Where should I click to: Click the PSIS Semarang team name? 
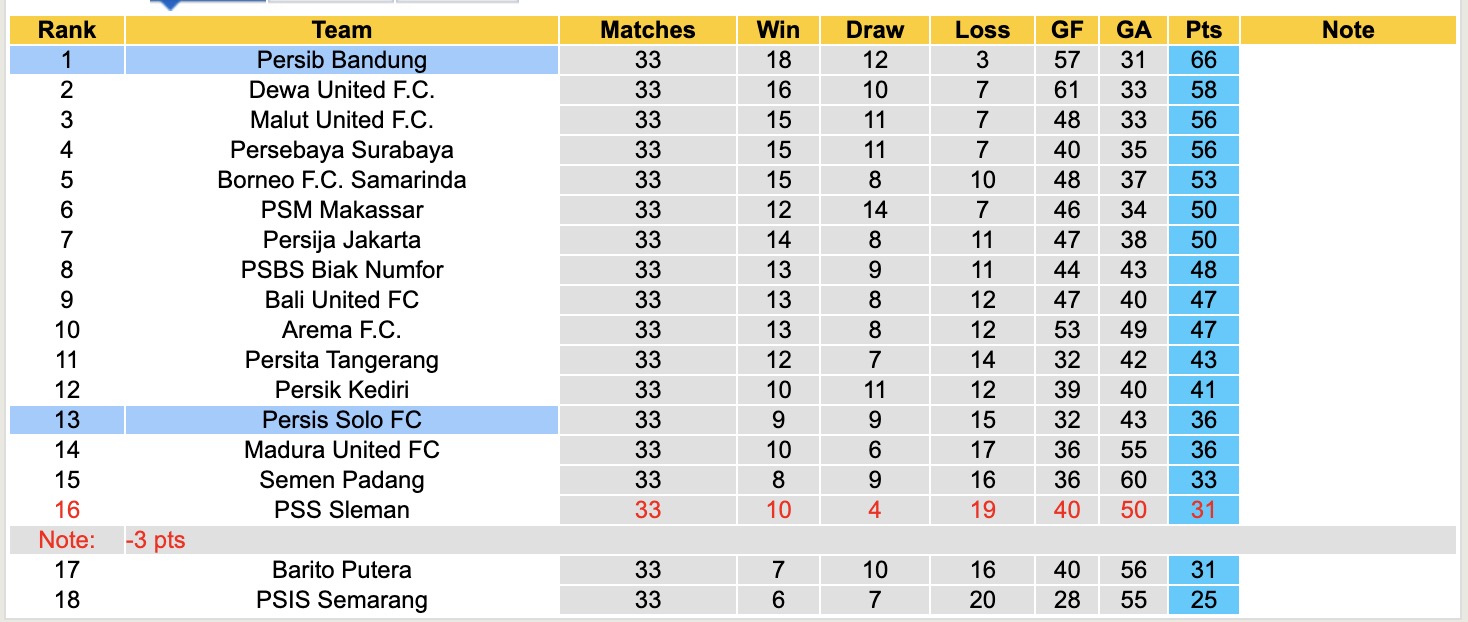click(x=341, y=600)
